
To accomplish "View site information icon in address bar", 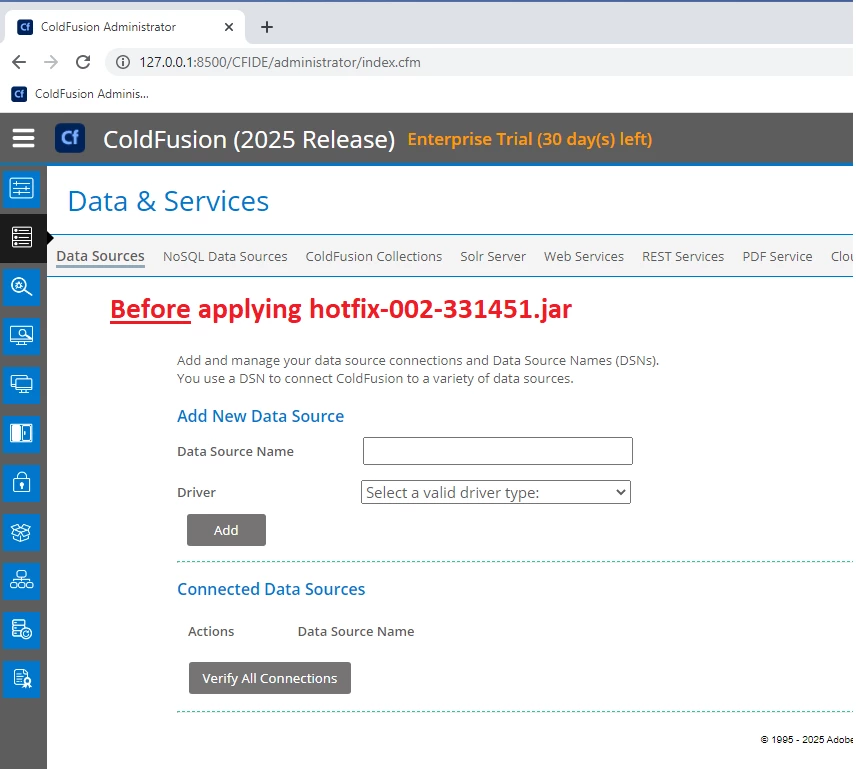I will (123, 62).
